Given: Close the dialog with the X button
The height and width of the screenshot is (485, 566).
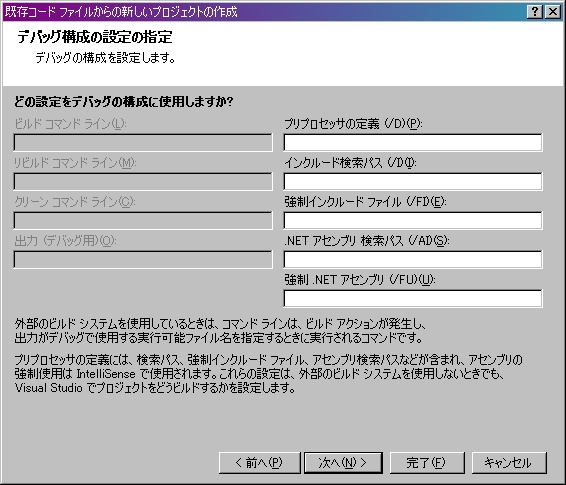Looking at the screenshot, I should 553,12.
